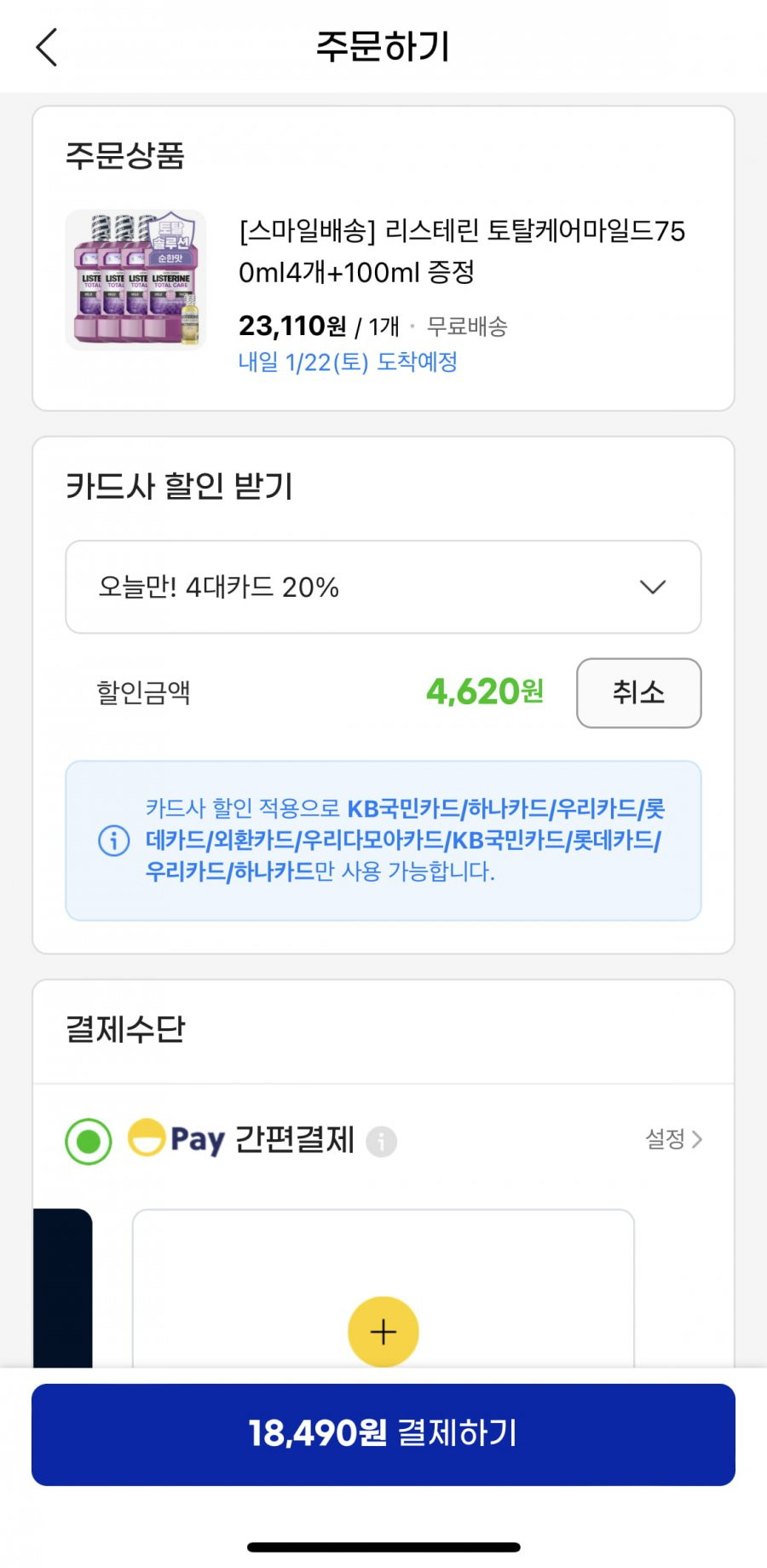Tap the 카드사 할인 받기 section header

point(179,486)
